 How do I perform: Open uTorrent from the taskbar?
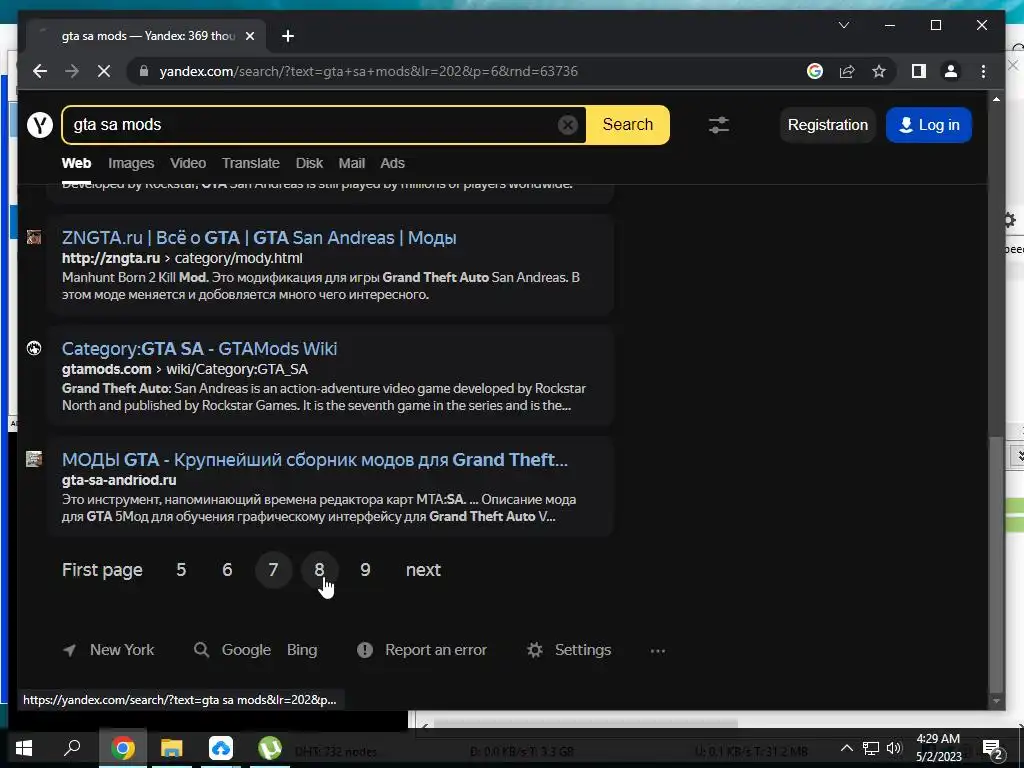(270, 748)
